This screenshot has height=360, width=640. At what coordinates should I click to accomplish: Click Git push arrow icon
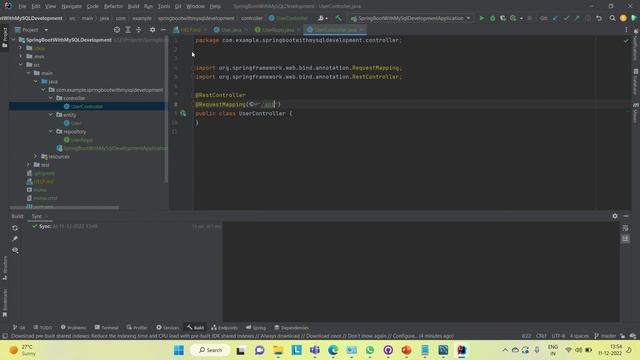[577, 18]
